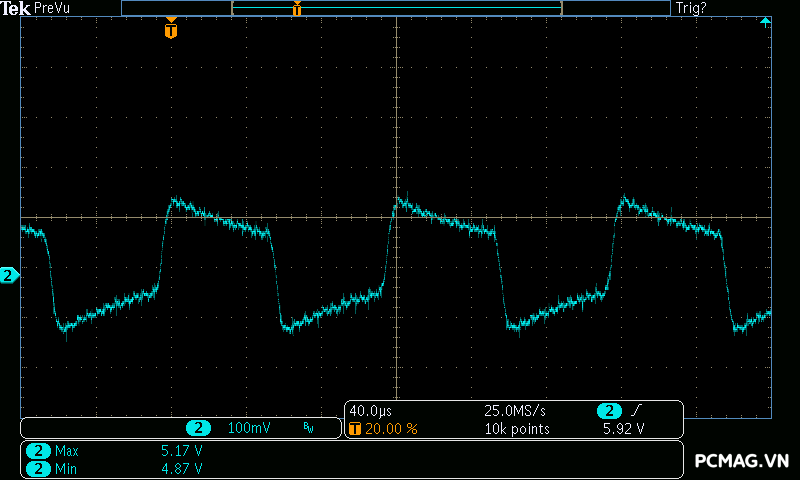Click the channel 2 badge beside Max
This screenshot has width=800, height=480.
[x=38, y=451]
